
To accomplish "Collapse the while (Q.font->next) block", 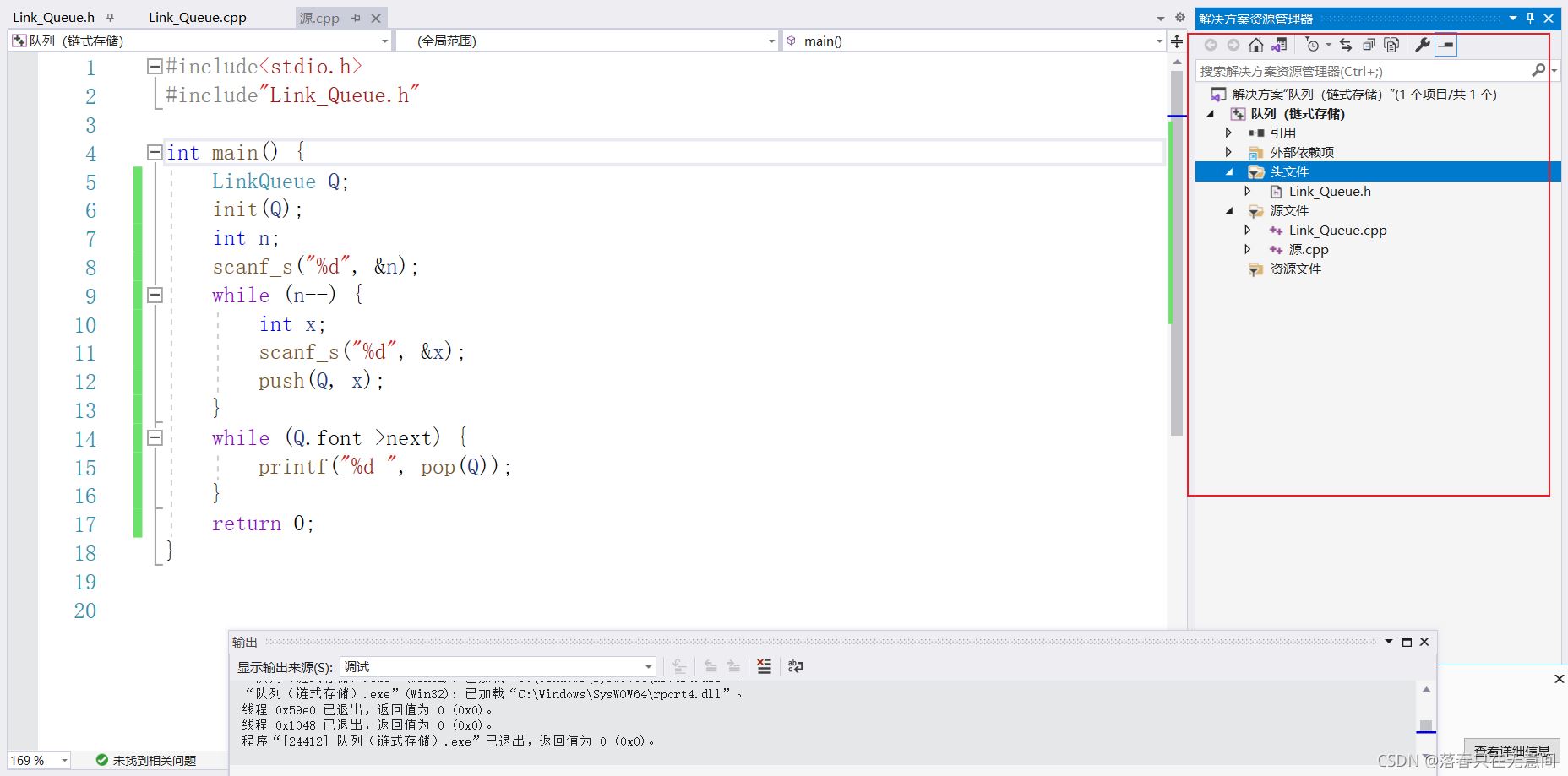I will point(155,437).
